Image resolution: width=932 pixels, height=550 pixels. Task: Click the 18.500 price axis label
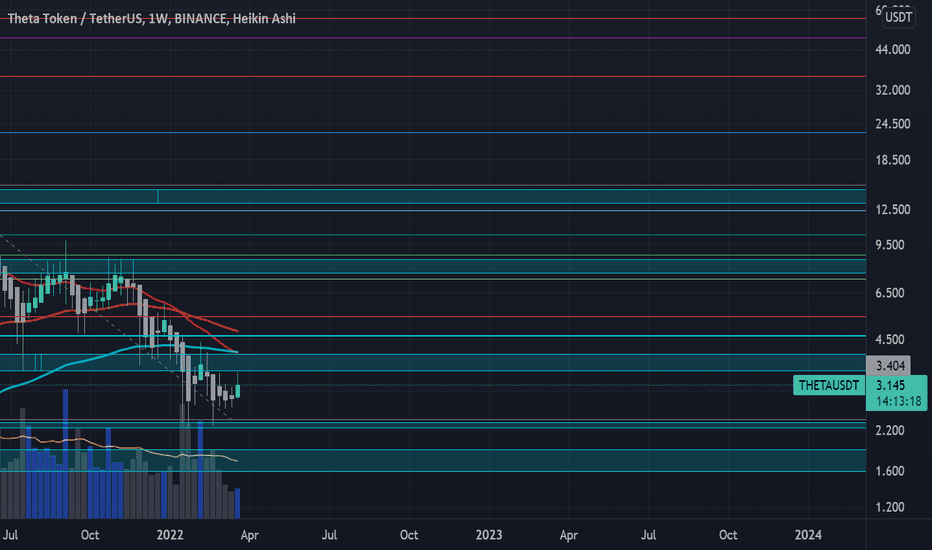pyautogui.click(x=893, y=160)
